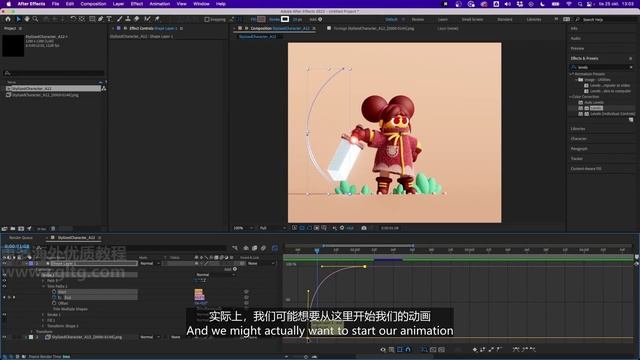The width and height of the screenshot is (640, 360).
Task: Collapse the Color Correction effects folder
Action: (x=571, y=97)
